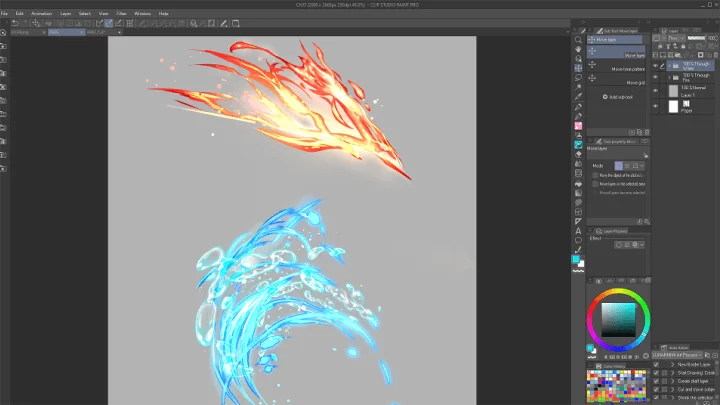The image size is (720, 405).
Task: Select the pink Decoration tool
Action: pos(578,126)
